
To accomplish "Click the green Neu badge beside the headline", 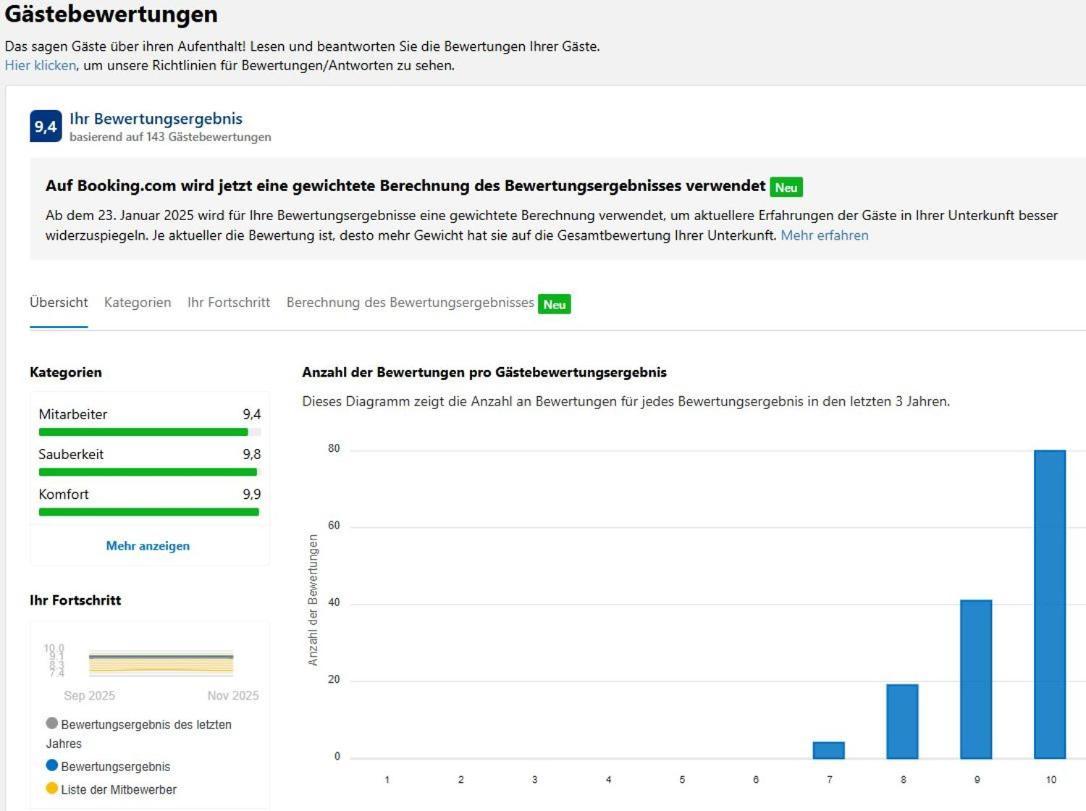I will pos(786,187).
